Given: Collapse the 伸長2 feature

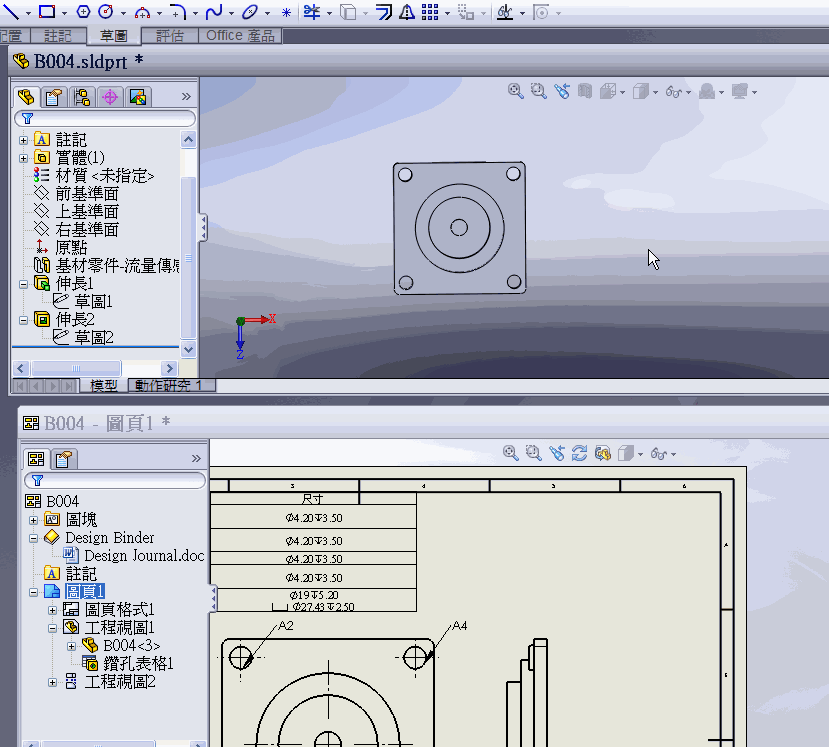Looking at the screenshot, I should click(x=23, y=320).
